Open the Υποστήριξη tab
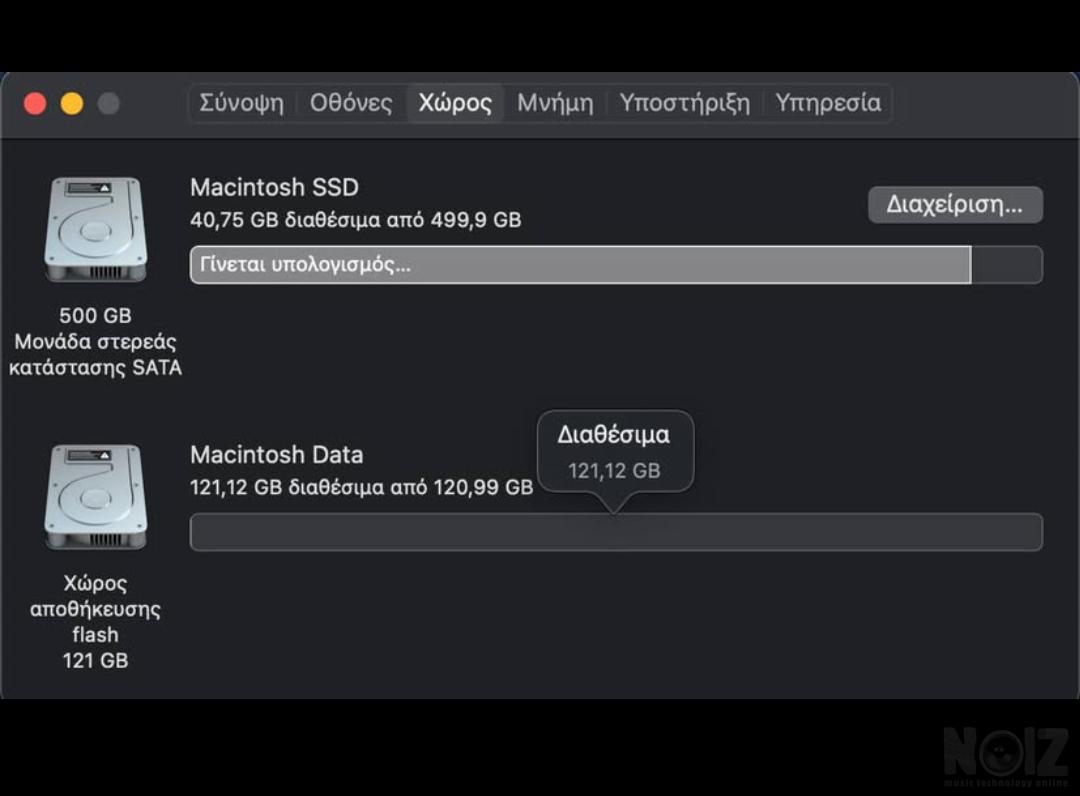Screen dimensions: 1080x796 684,103
